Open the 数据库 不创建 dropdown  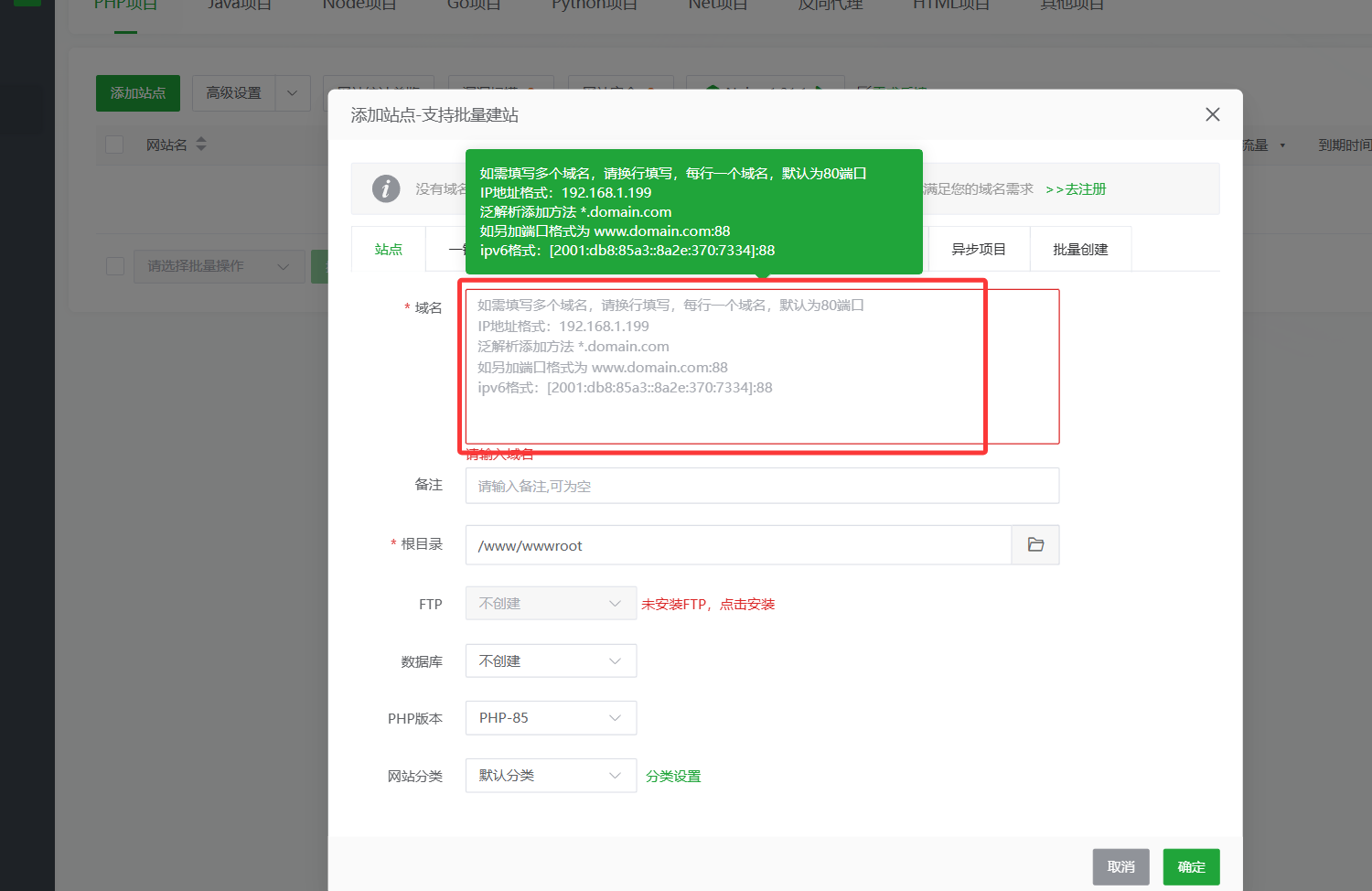pos(551,661)
